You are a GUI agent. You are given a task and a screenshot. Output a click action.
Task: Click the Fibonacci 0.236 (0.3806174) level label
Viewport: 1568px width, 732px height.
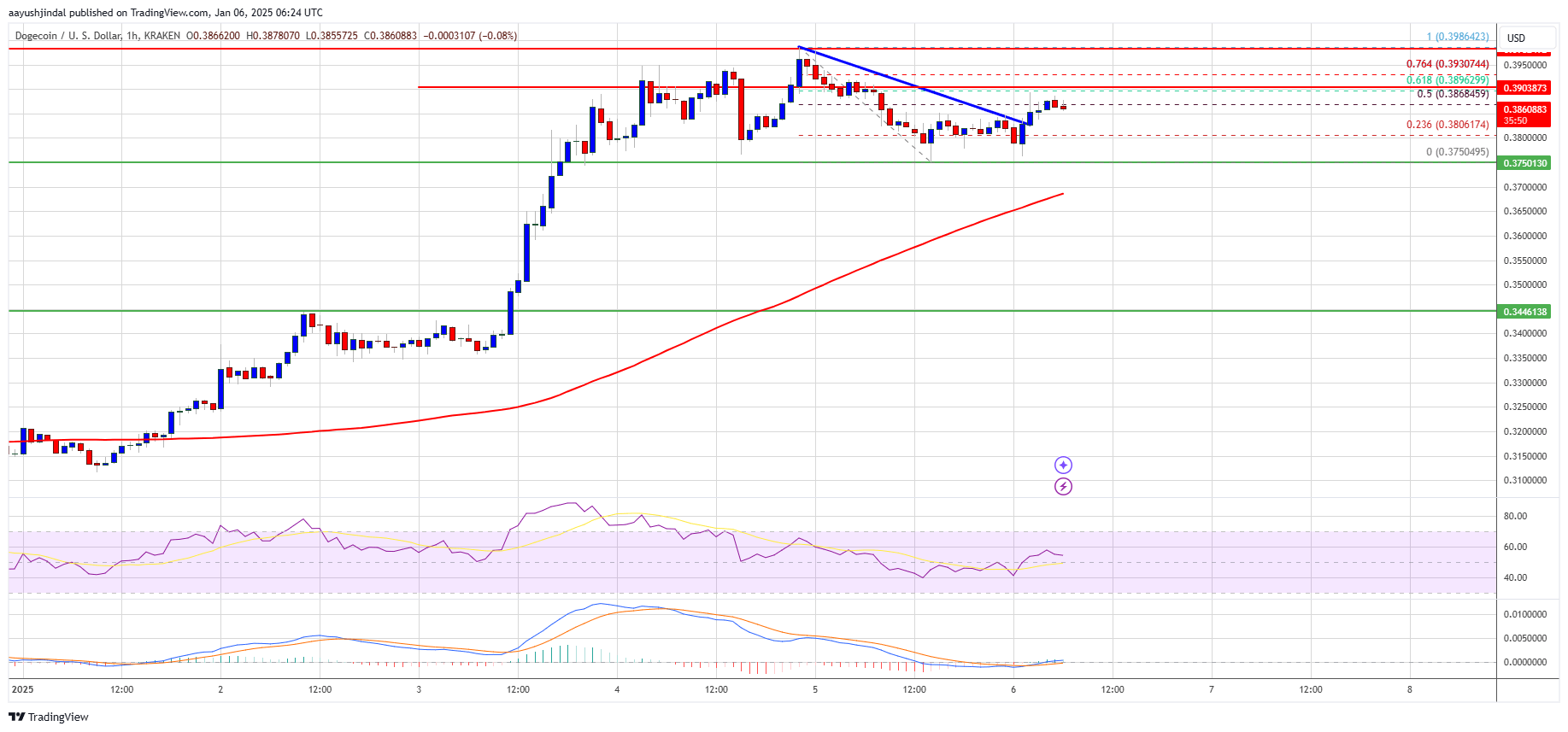(x=1447, y=125)
